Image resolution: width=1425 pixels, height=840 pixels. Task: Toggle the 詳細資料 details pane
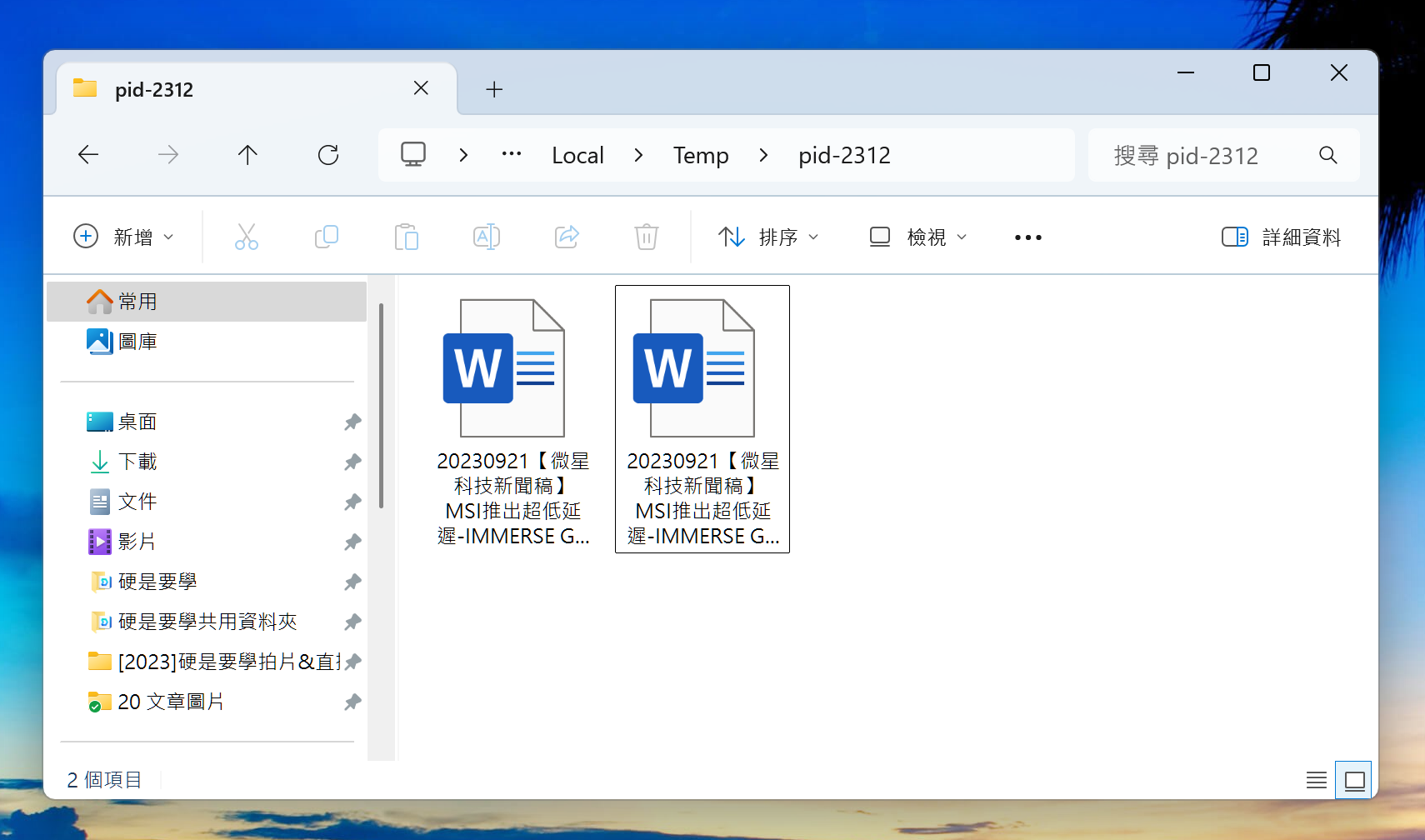[x=1281, y=237]
